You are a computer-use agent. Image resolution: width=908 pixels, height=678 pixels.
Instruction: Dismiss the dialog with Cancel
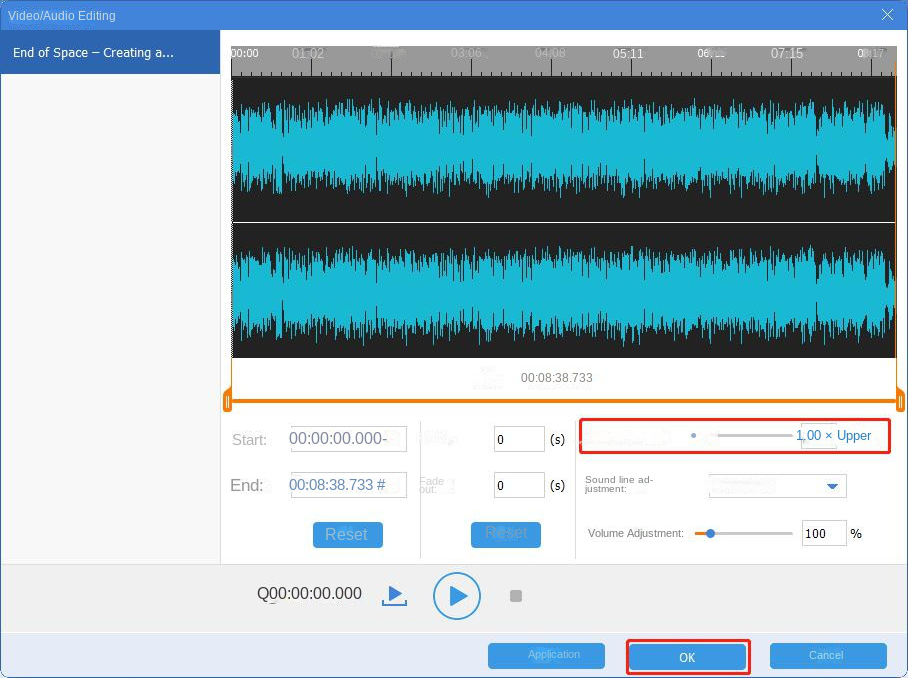(827, 656)
